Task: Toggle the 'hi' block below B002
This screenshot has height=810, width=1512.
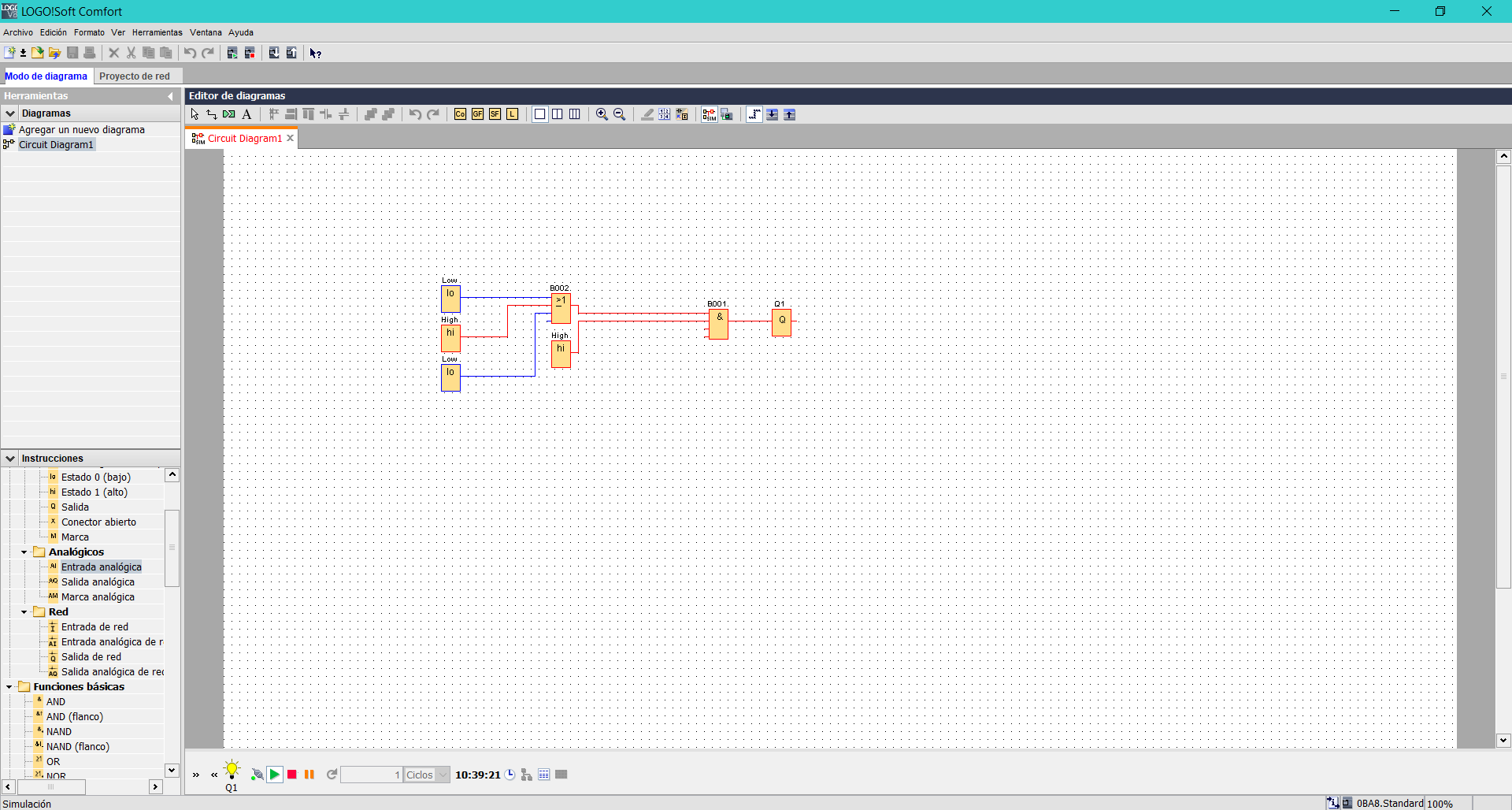Action: click(x=561, y=354)
